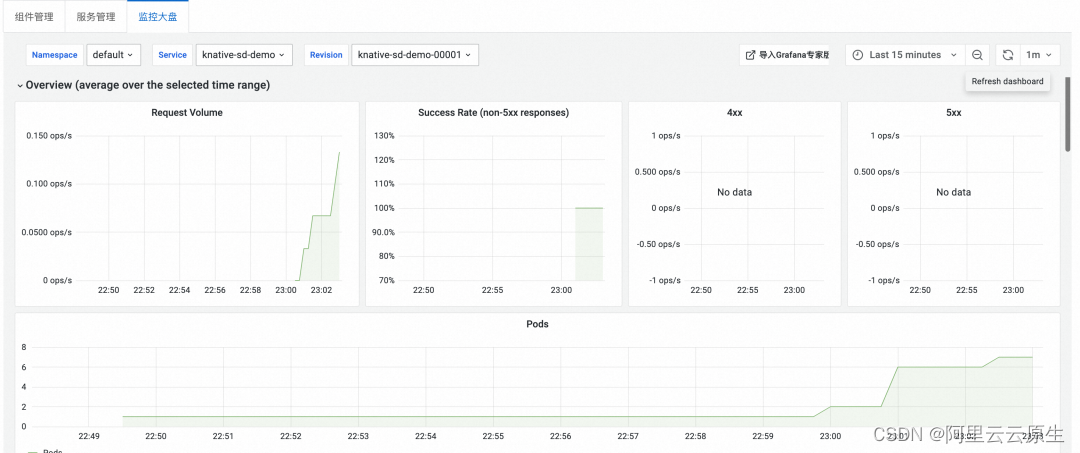Viewport: 1080px width, 453px height.
Task: Zoom out the time range
Action: 977,55
